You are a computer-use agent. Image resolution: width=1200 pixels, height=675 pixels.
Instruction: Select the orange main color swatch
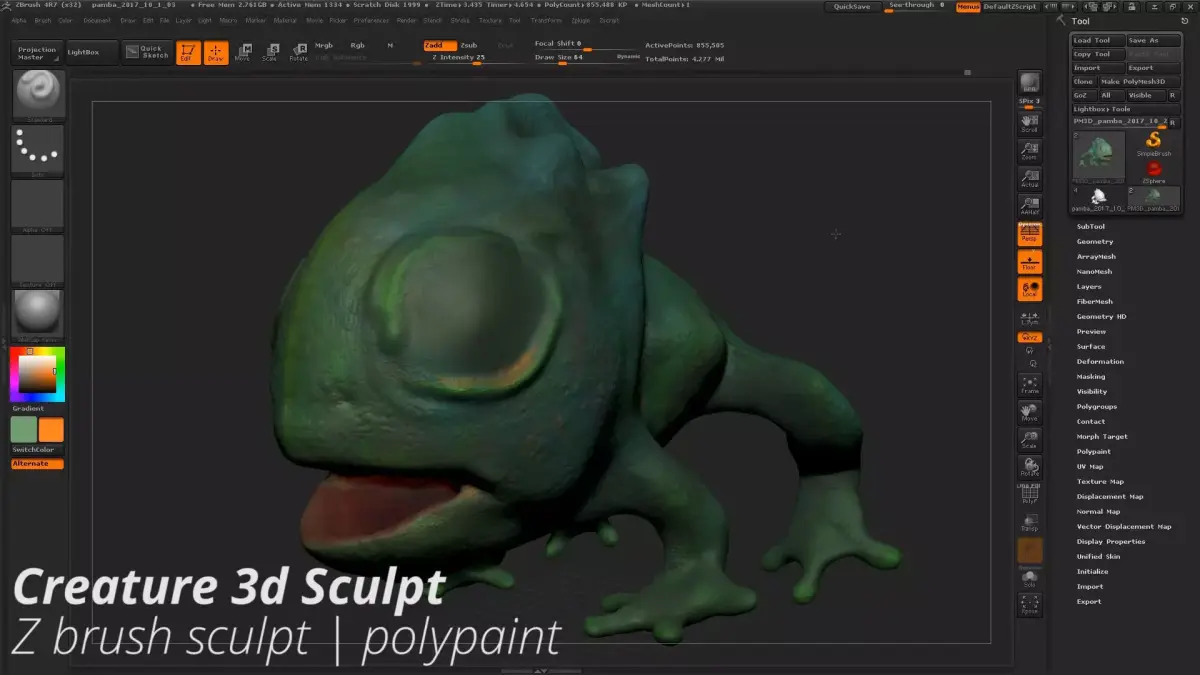tap(51, 430)
